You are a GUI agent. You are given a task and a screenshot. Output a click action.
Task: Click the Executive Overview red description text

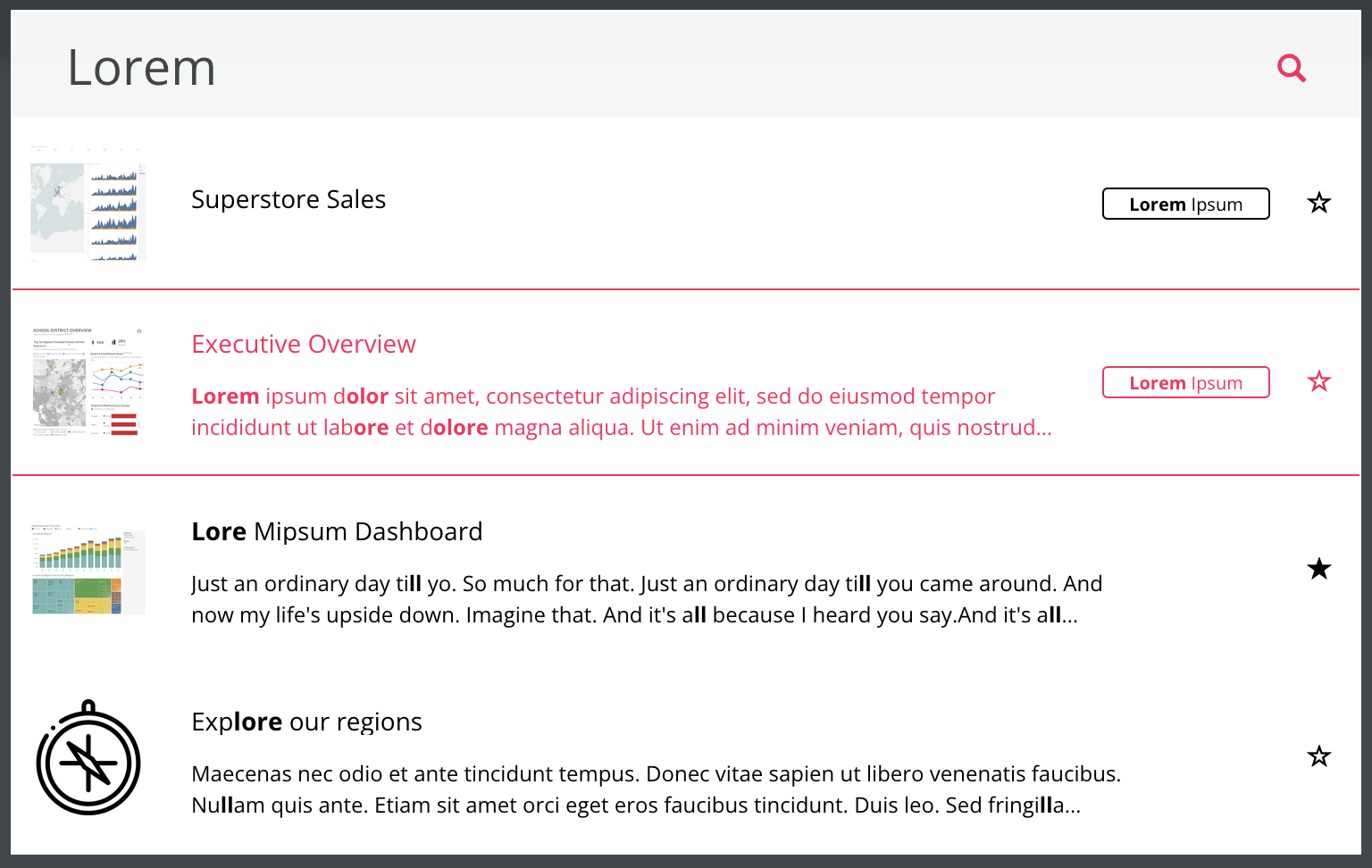coord(622,412)
